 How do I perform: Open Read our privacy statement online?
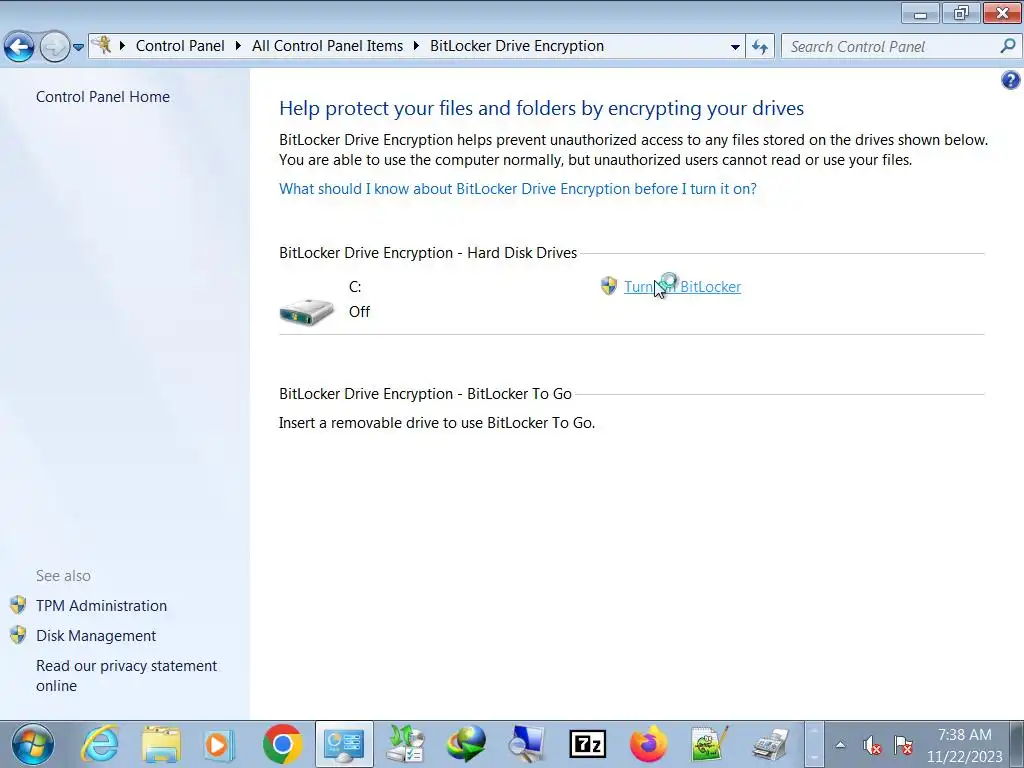click(126, 675)
